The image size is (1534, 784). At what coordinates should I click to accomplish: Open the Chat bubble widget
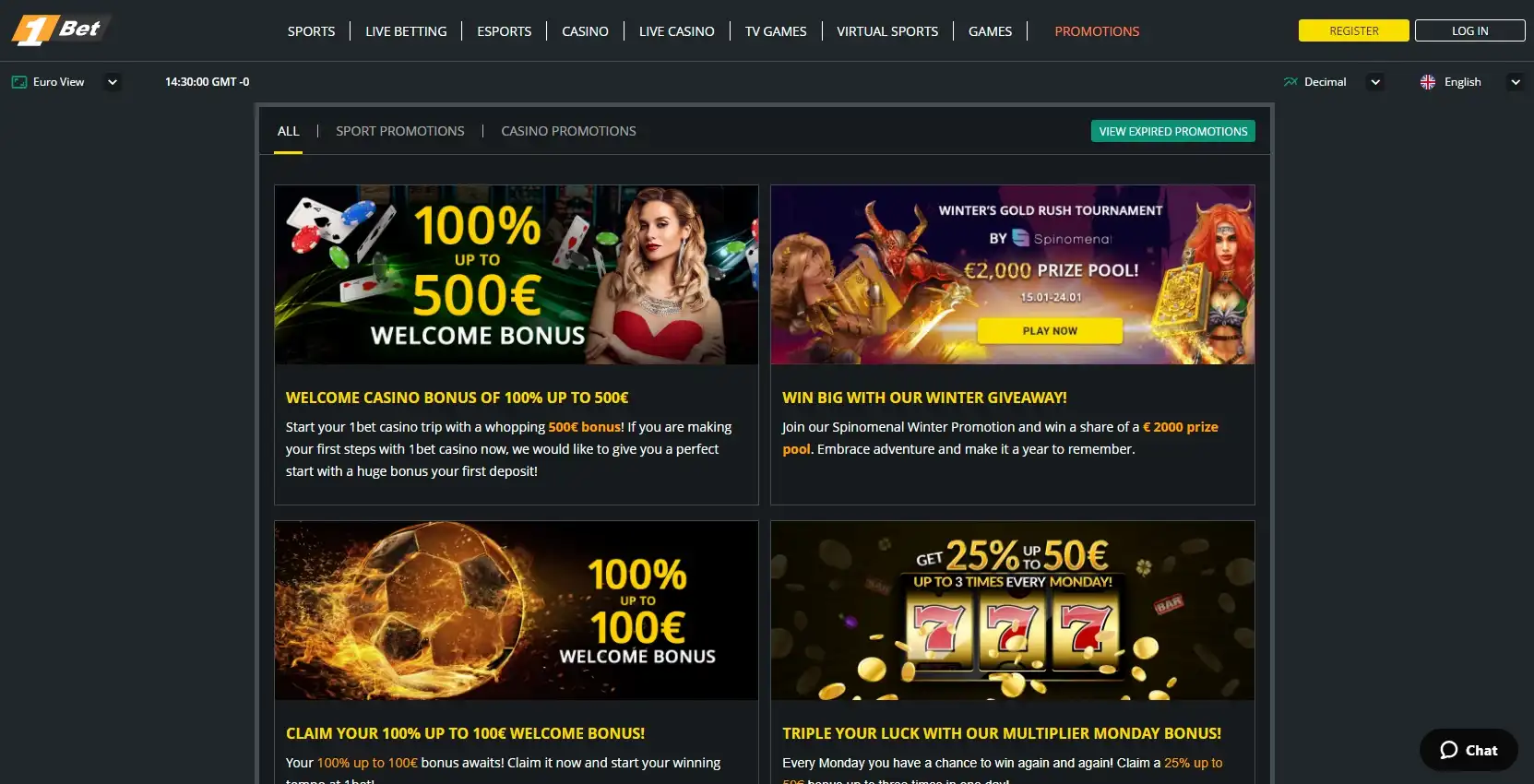[1469, 750]
